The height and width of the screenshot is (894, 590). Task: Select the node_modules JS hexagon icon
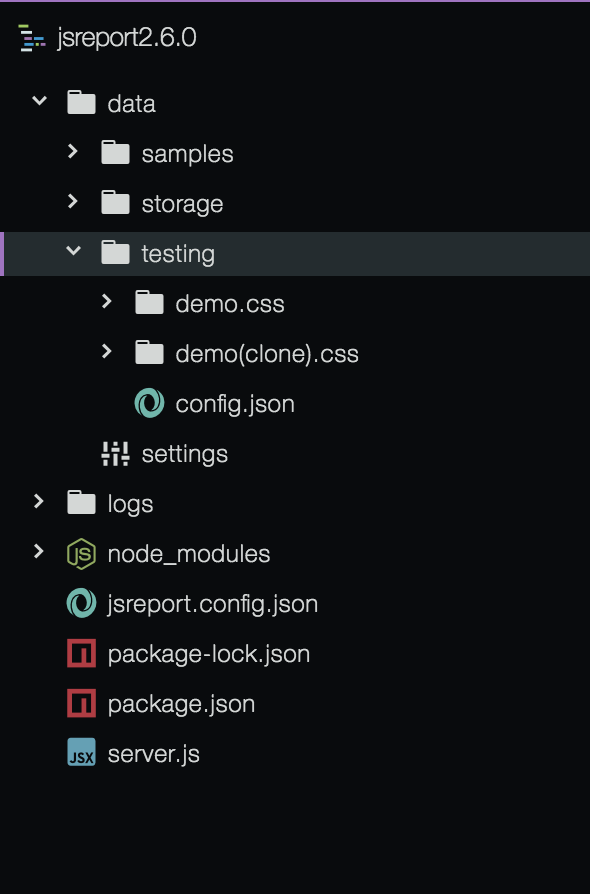click(x=80, y=553)
